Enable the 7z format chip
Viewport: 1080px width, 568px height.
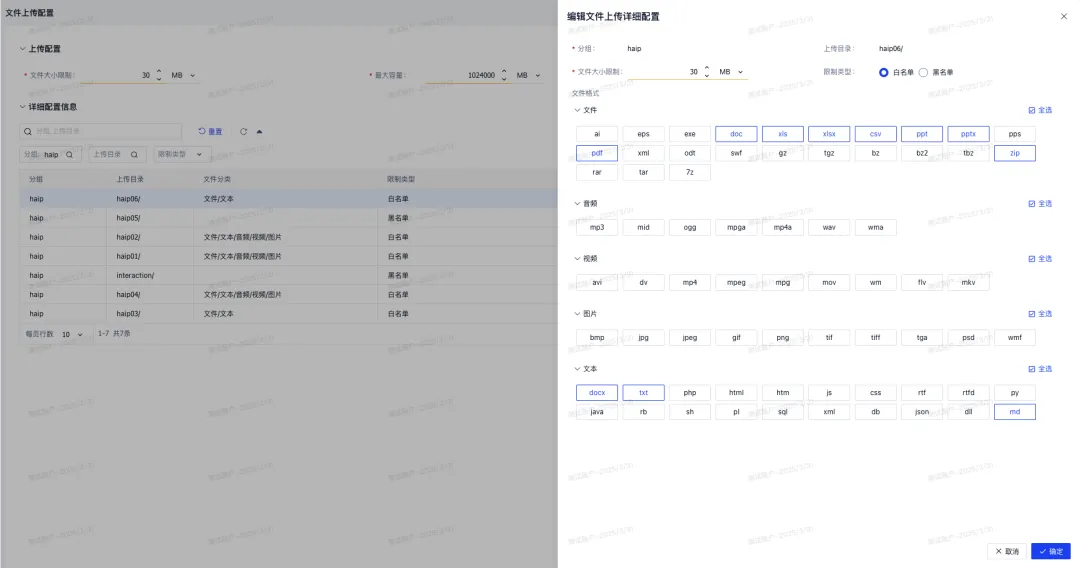(689, 172)
